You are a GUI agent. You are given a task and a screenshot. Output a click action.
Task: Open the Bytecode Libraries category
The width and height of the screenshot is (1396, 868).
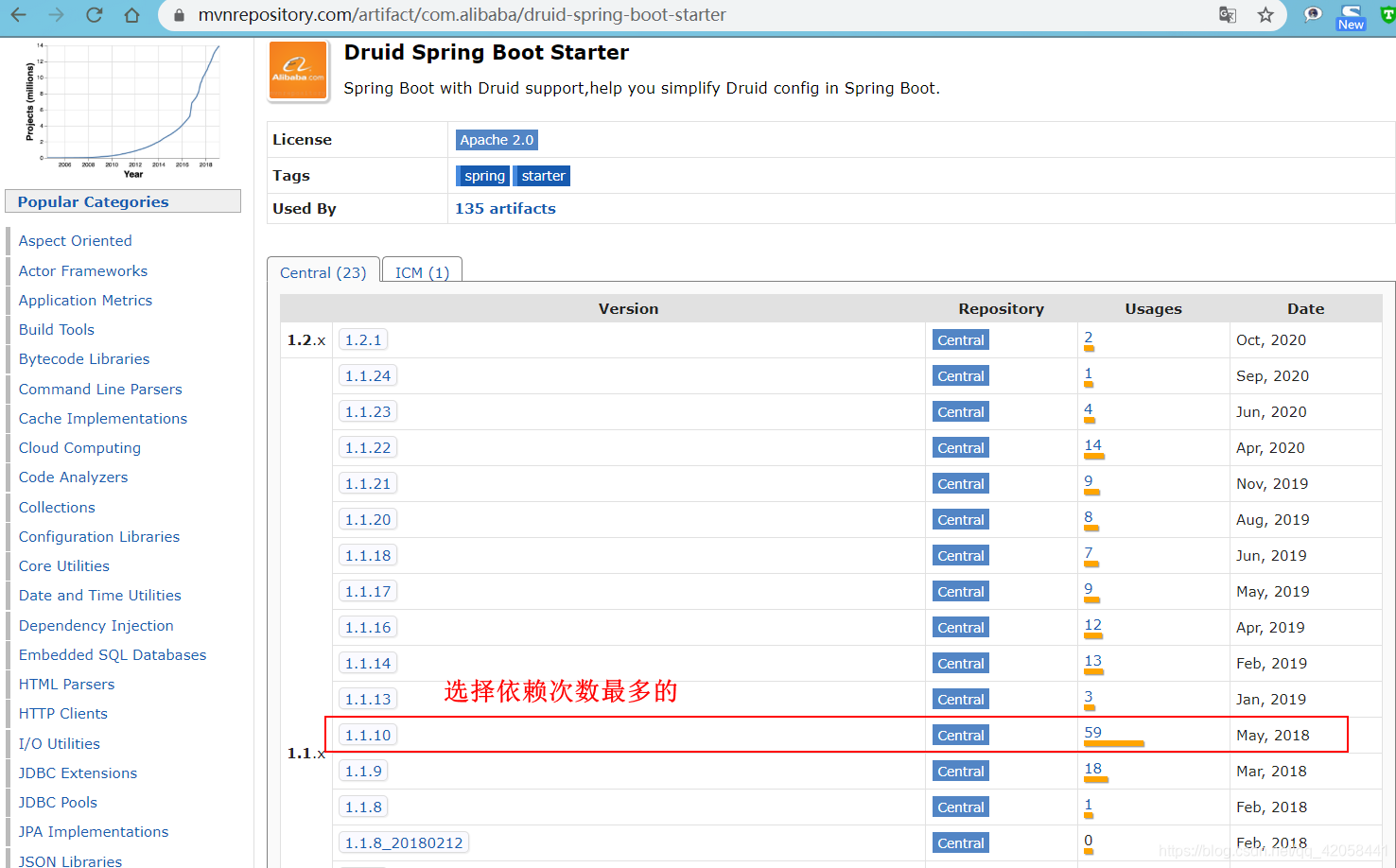84,359
